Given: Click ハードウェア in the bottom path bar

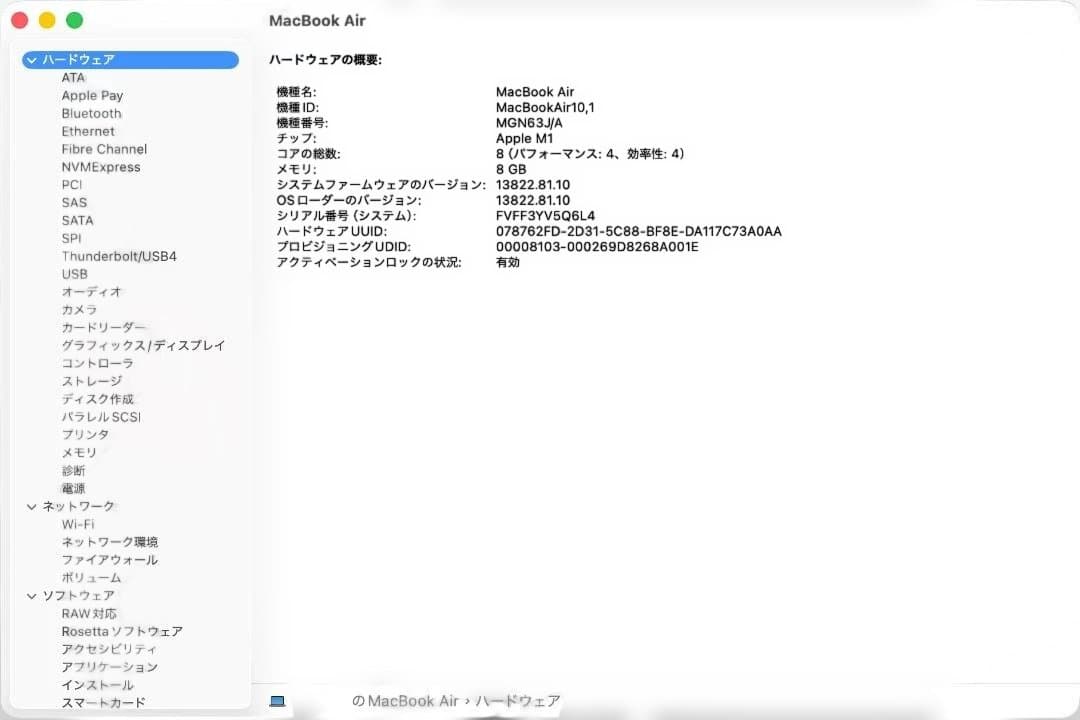Looking at the screenshot, I should [517, 701].
